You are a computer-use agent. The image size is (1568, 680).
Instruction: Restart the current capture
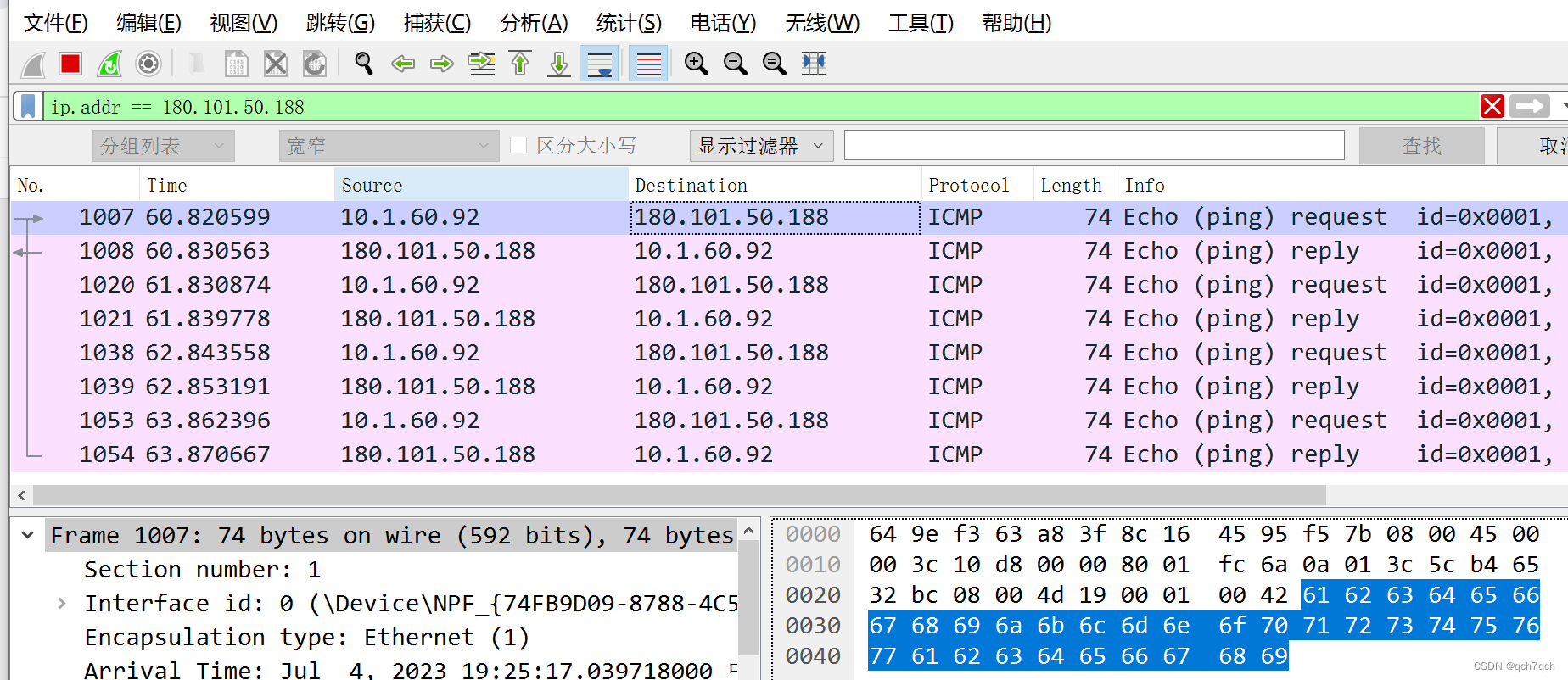(x=109, y=64)
